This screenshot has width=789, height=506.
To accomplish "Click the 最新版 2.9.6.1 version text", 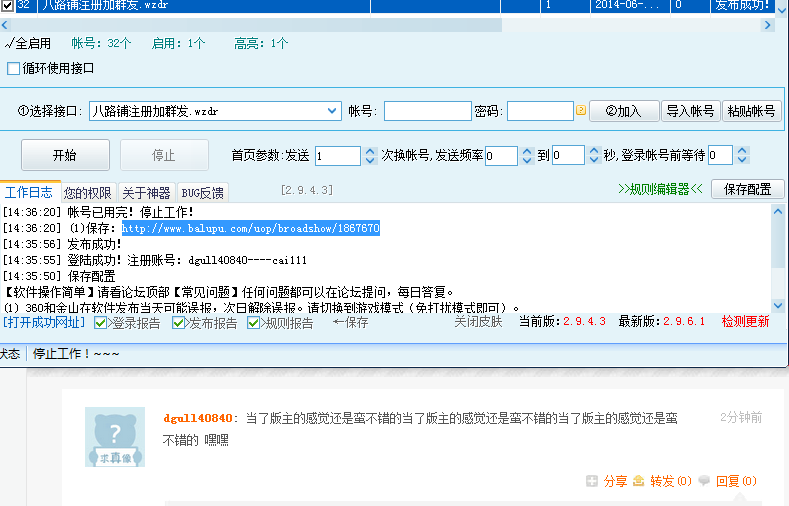I will pyautogui.click(x=662, y=321).
